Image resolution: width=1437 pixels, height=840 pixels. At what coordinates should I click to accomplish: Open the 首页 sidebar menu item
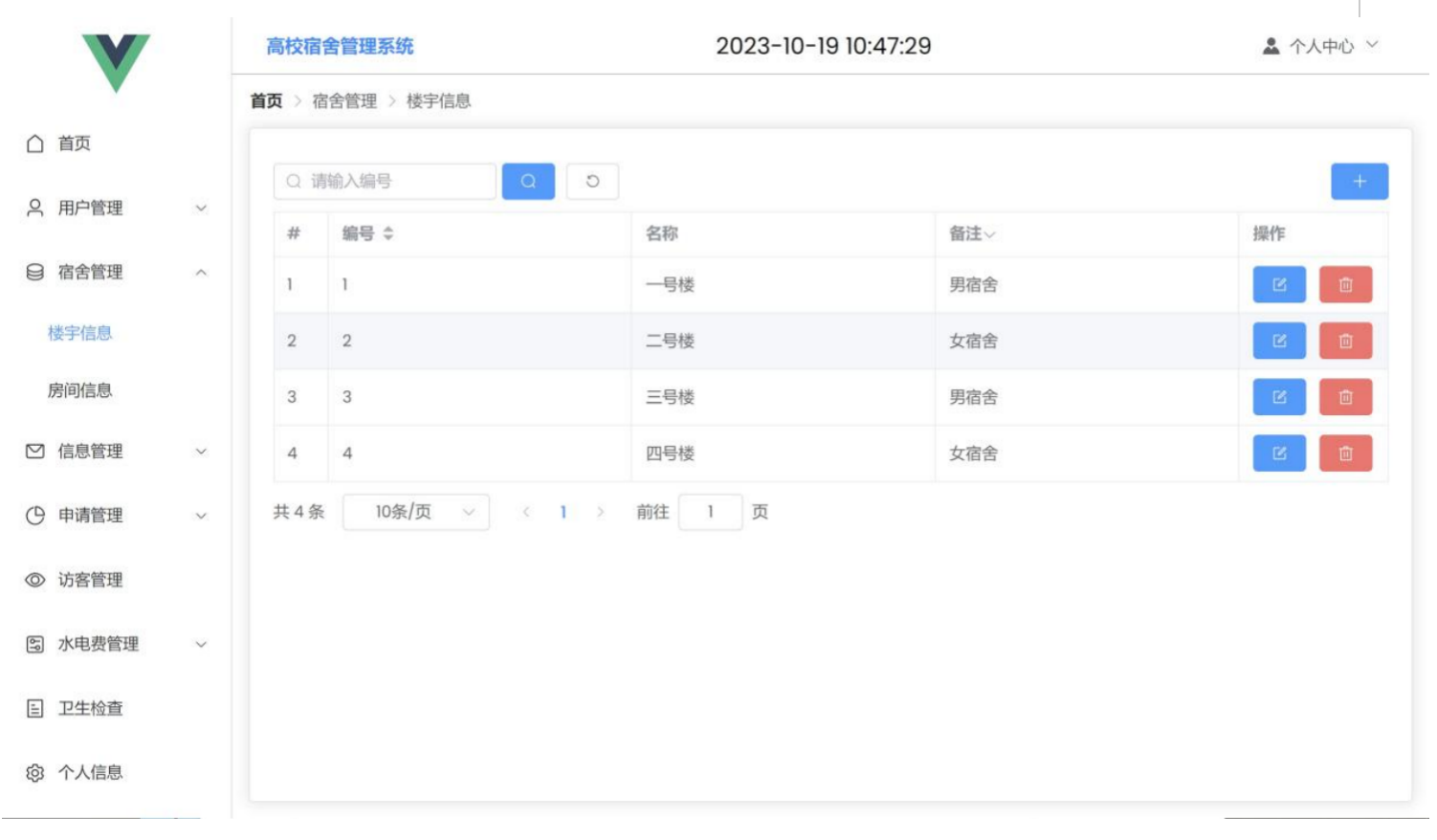pyautogui.click(x=116, y=144)
